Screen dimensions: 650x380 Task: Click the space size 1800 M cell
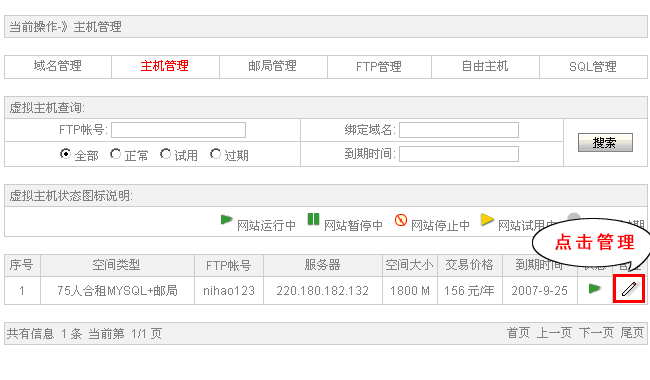[410, 290]
